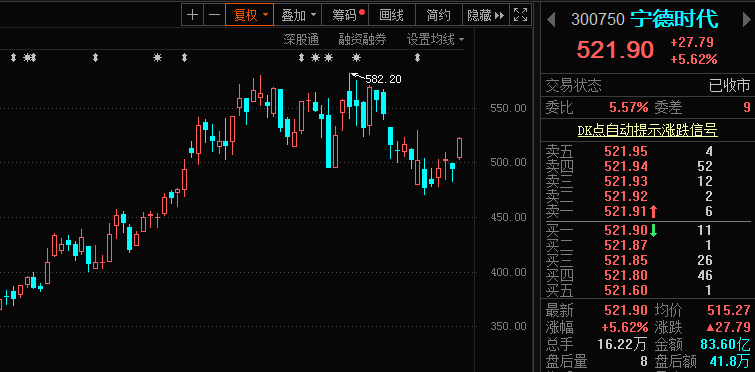Select 买一 price 521.90
Viewport: 755px width, 372px height.
tap(626, 231)
